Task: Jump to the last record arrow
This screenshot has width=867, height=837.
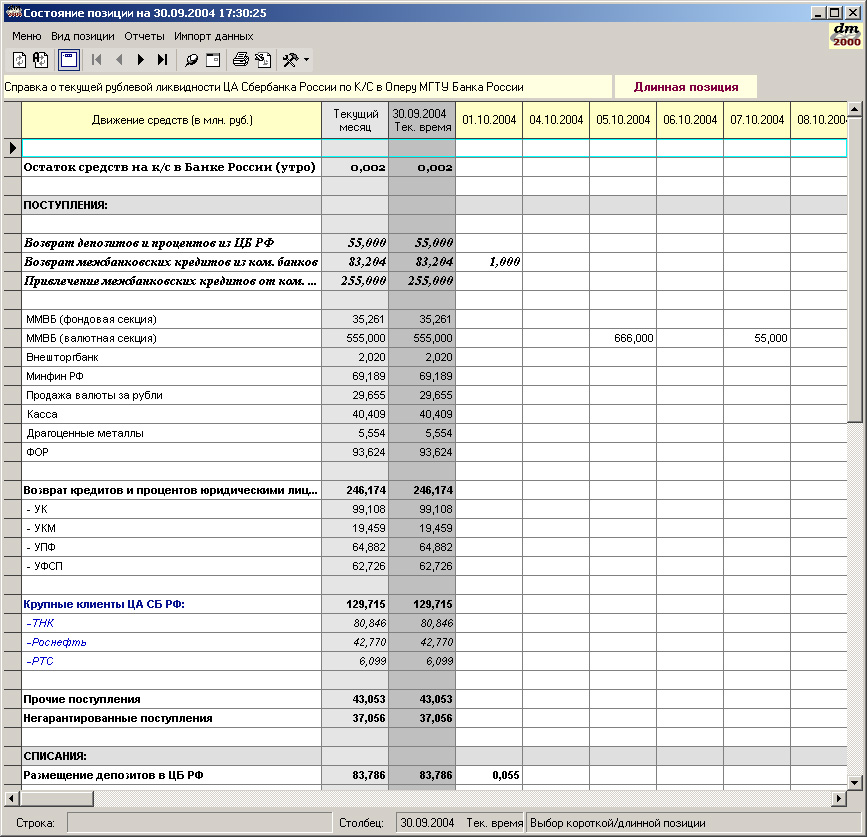Action: (x=162, y=60)
